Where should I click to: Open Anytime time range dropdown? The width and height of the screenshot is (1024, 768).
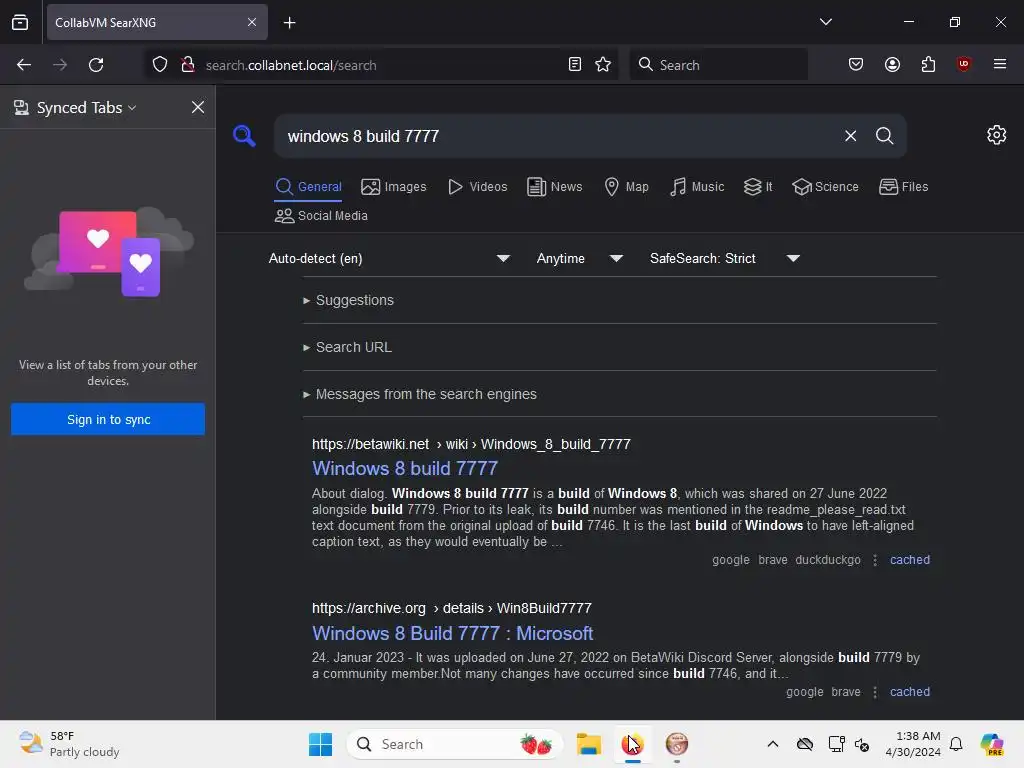579,259
